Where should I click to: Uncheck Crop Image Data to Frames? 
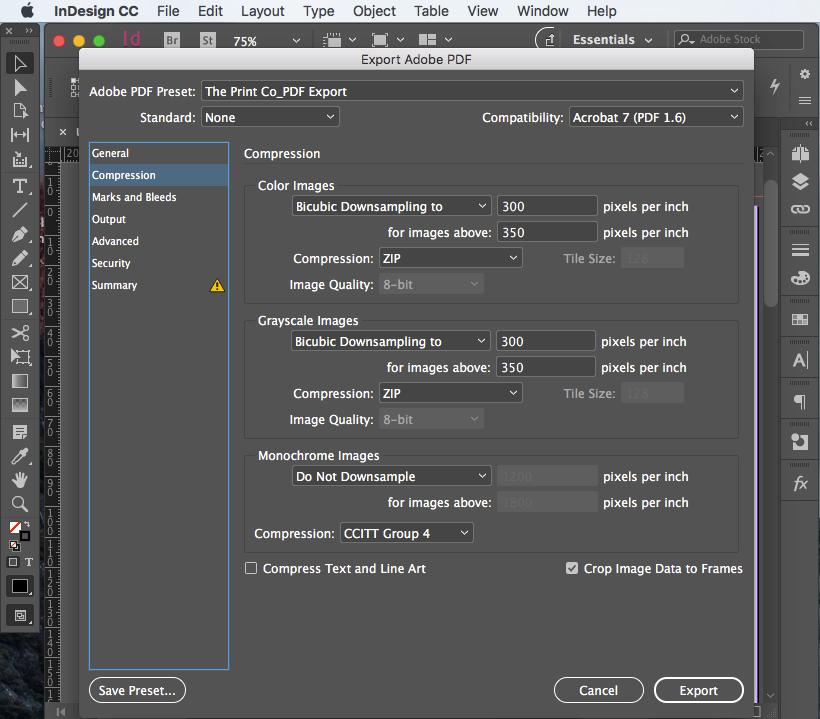coord(572,568)
